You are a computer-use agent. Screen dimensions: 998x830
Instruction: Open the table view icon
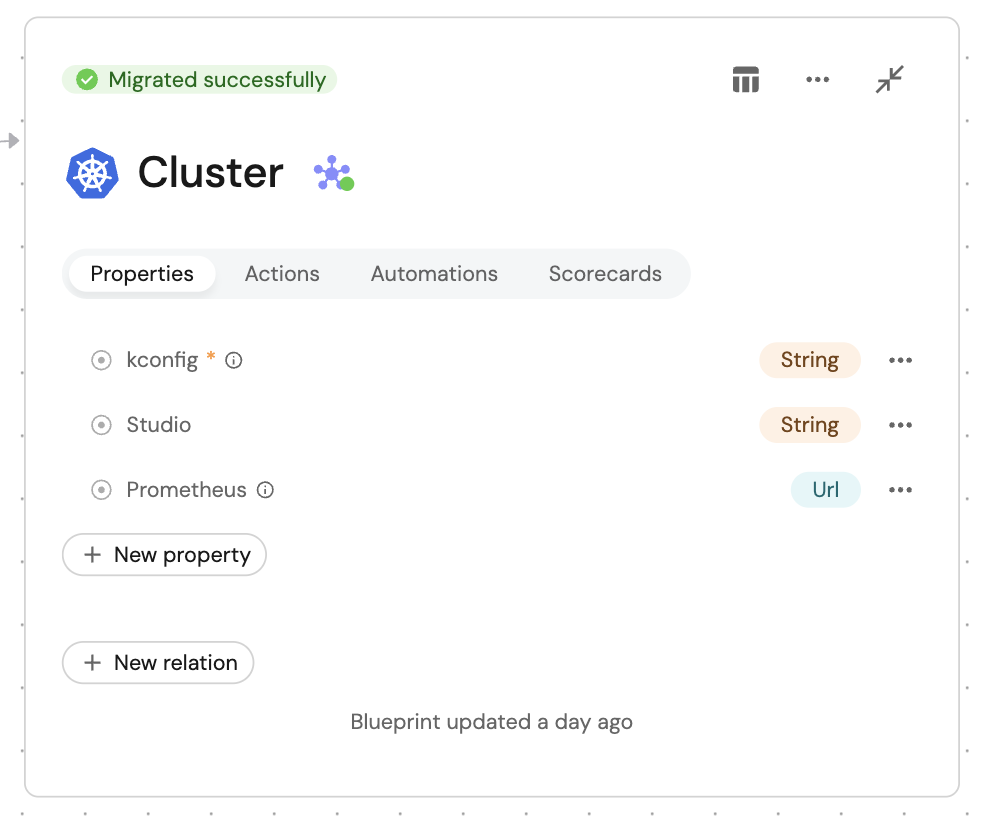pyautogui.click(x=746, y=80)
